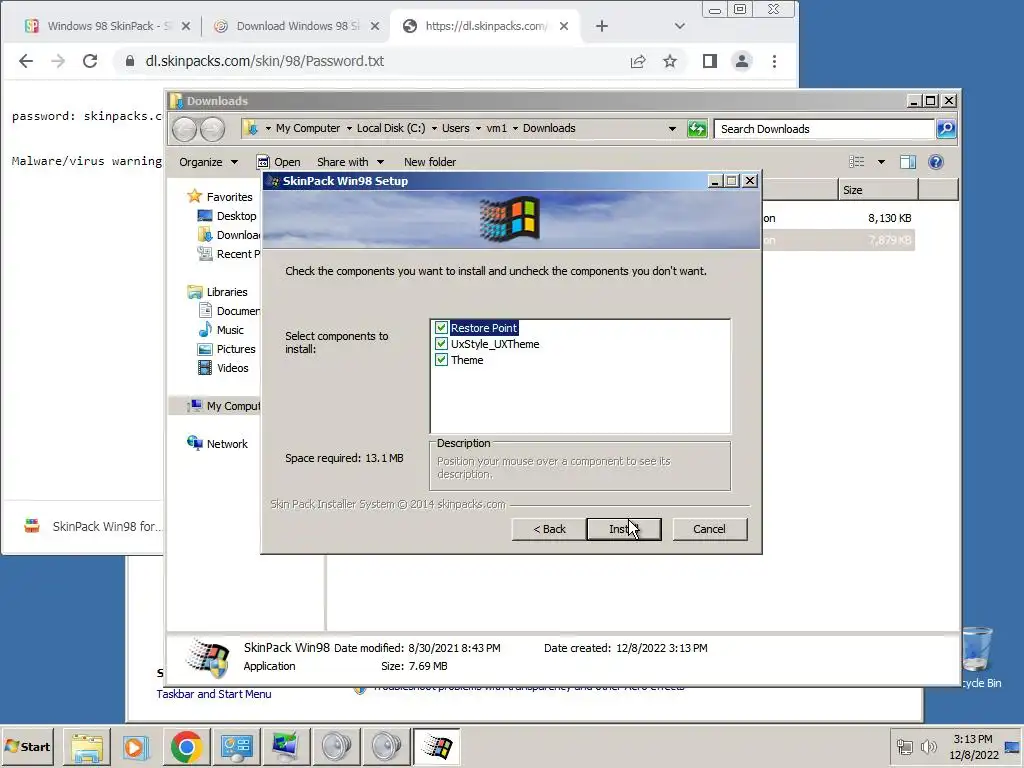
Task: Open Chrome three-dot menu
Action: point(775,61)
